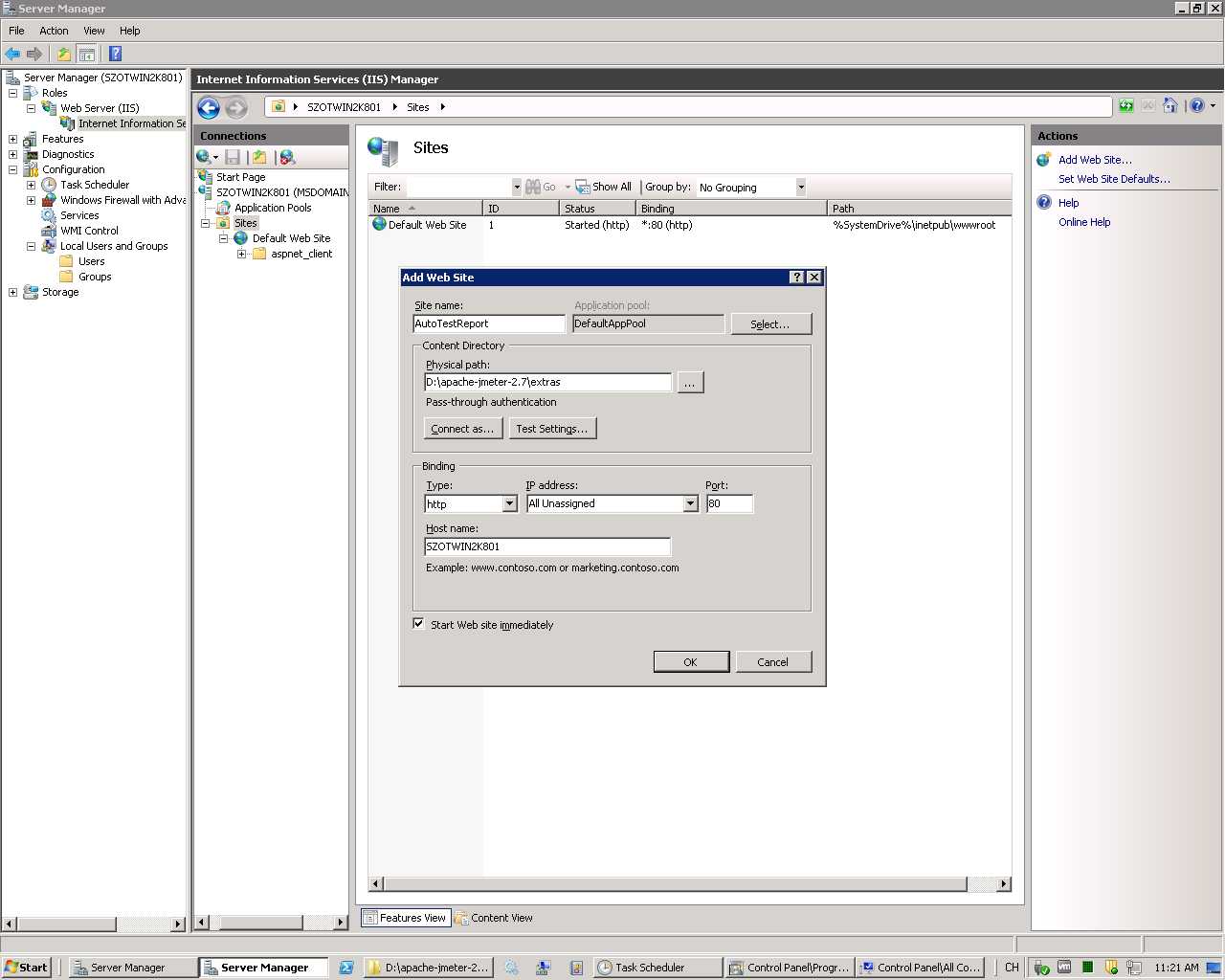The height and width of the screenshot is (980, 1225).
Task: Click the Port number field
Action: 729,503
